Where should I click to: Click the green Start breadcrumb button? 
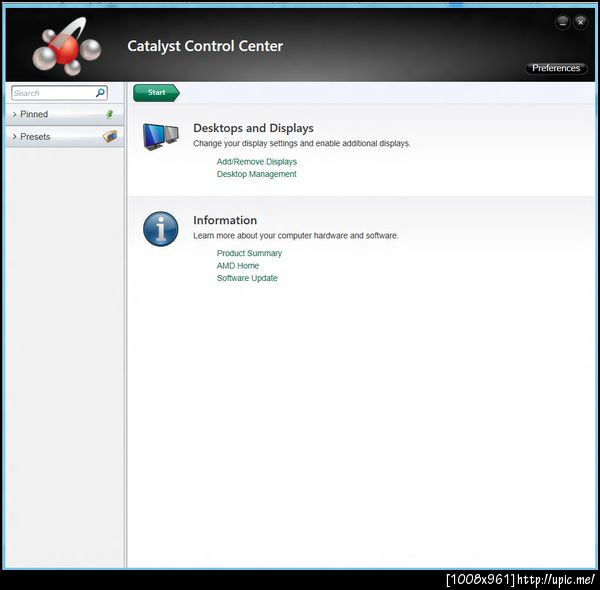click(157, 93)
